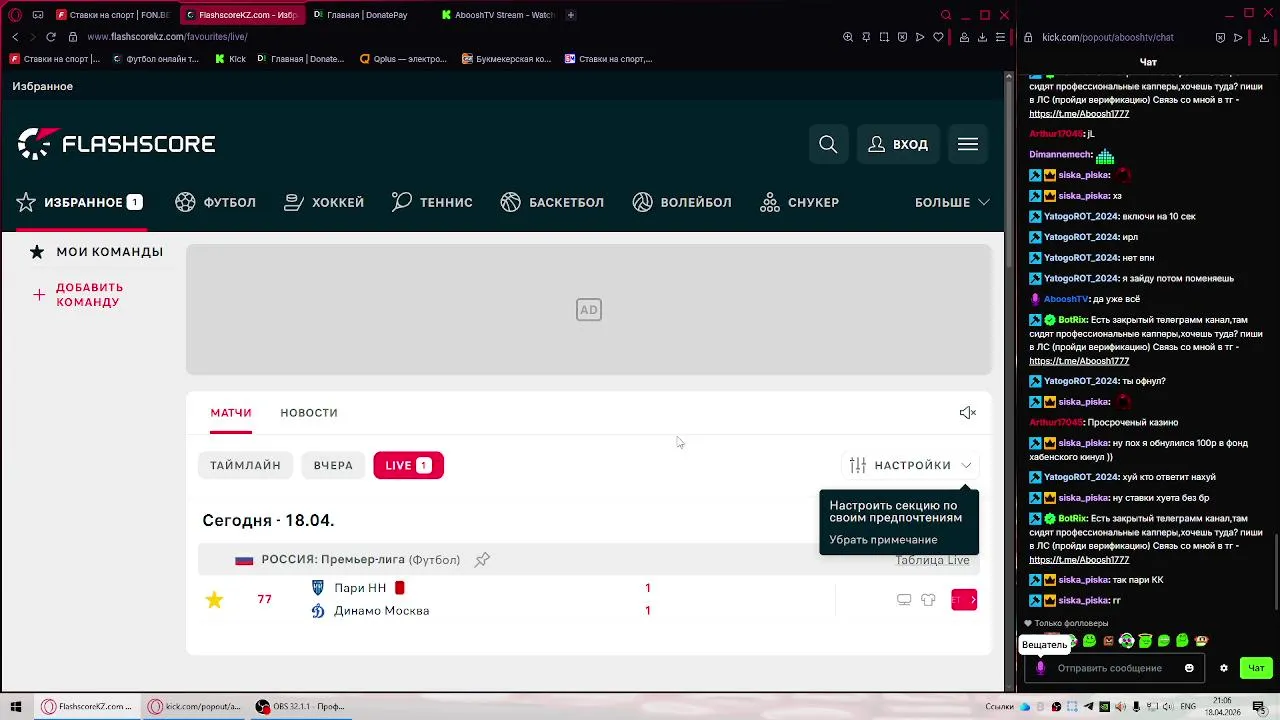Open the Хоккей sport section
This screenshot has width=1280, height=720.
click(x=324, y=202)
